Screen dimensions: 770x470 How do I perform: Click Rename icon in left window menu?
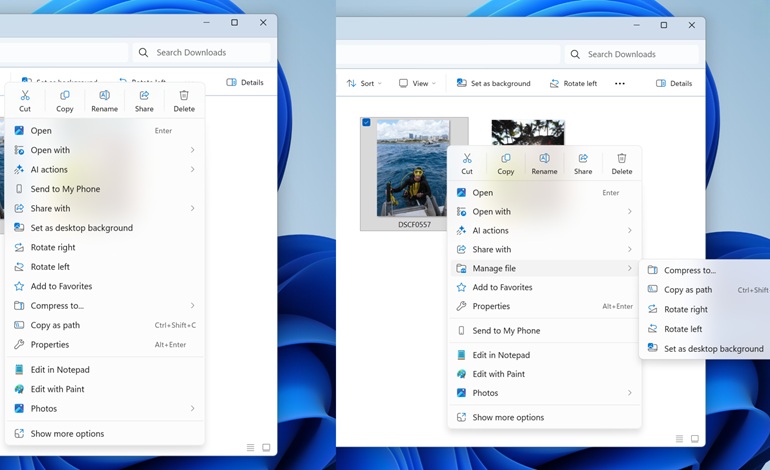pyautogui.click(x=104, y=95)
